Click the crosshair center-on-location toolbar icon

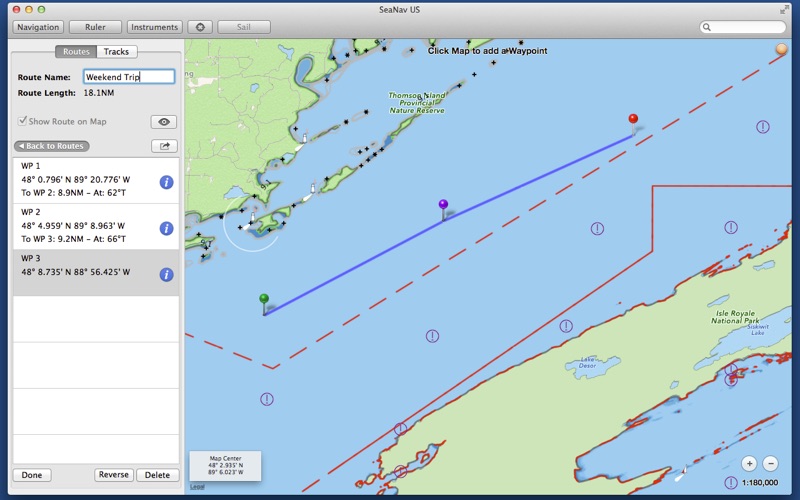pyautogui.click(x=200, y=27)
